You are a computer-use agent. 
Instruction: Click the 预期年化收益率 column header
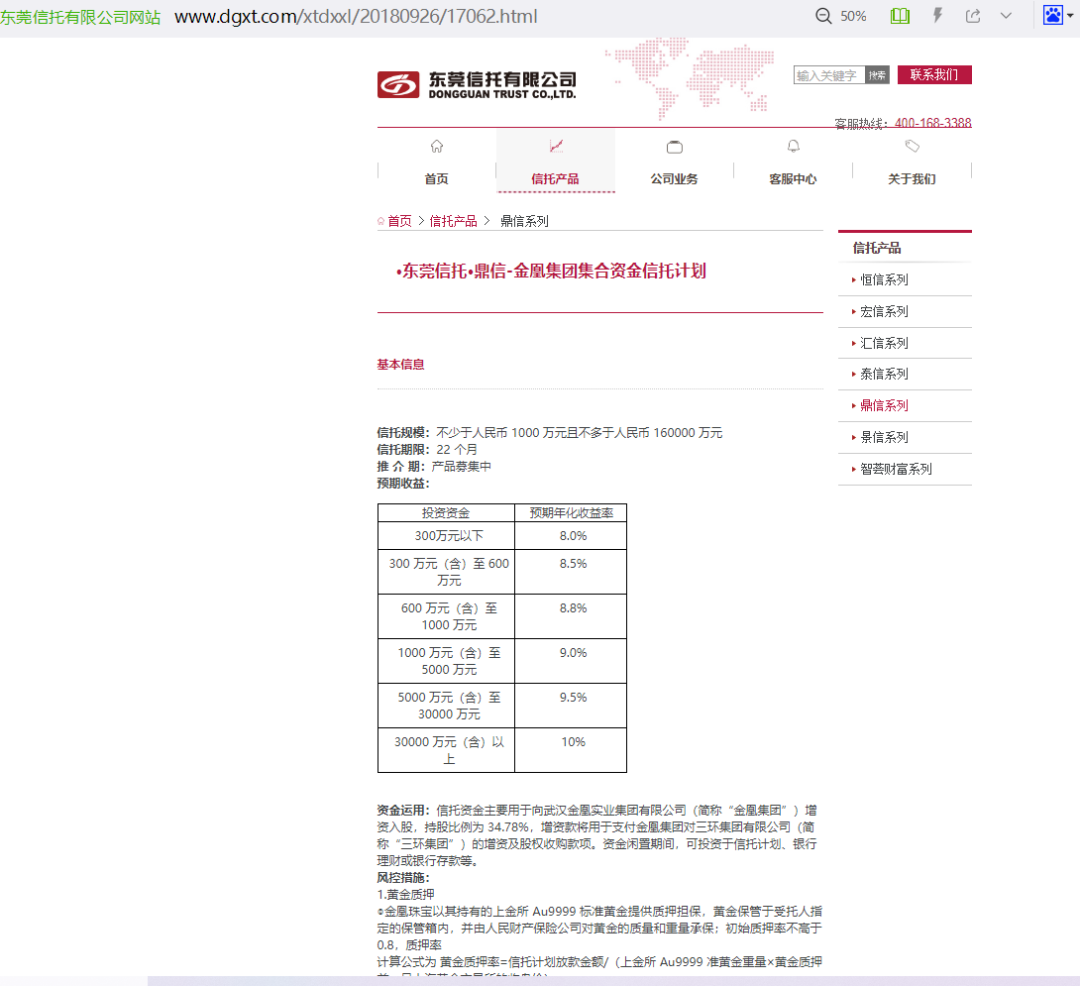pos(571,513)
